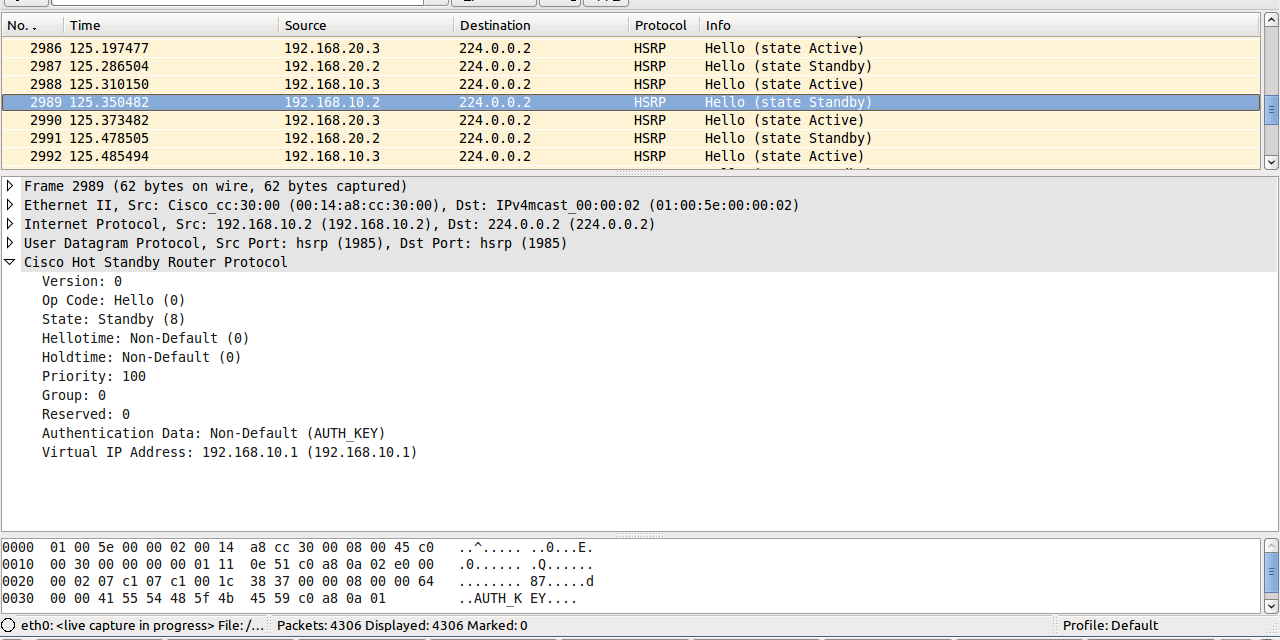The width and height of the screenshot is (1280, 640).
Task: Expand the Frame 2989 tree node
Action: [x=11, y=186]
